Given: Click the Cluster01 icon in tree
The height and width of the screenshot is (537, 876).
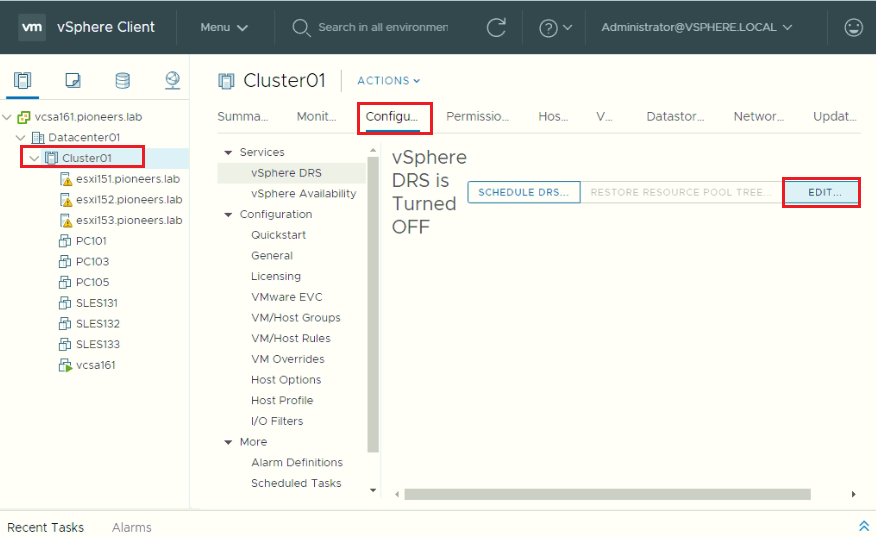Looking at the screenshot, I should (x=51, y=158).
